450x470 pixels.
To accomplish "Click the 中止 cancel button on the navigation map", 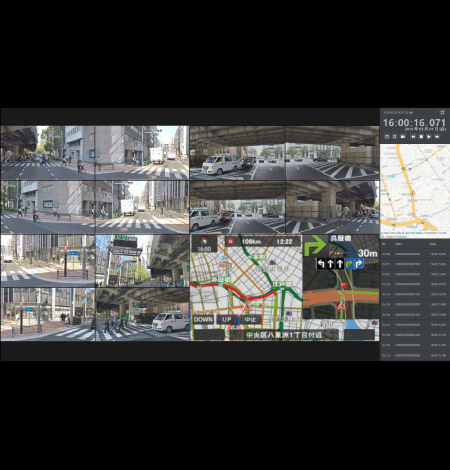I will coord(250,319).
